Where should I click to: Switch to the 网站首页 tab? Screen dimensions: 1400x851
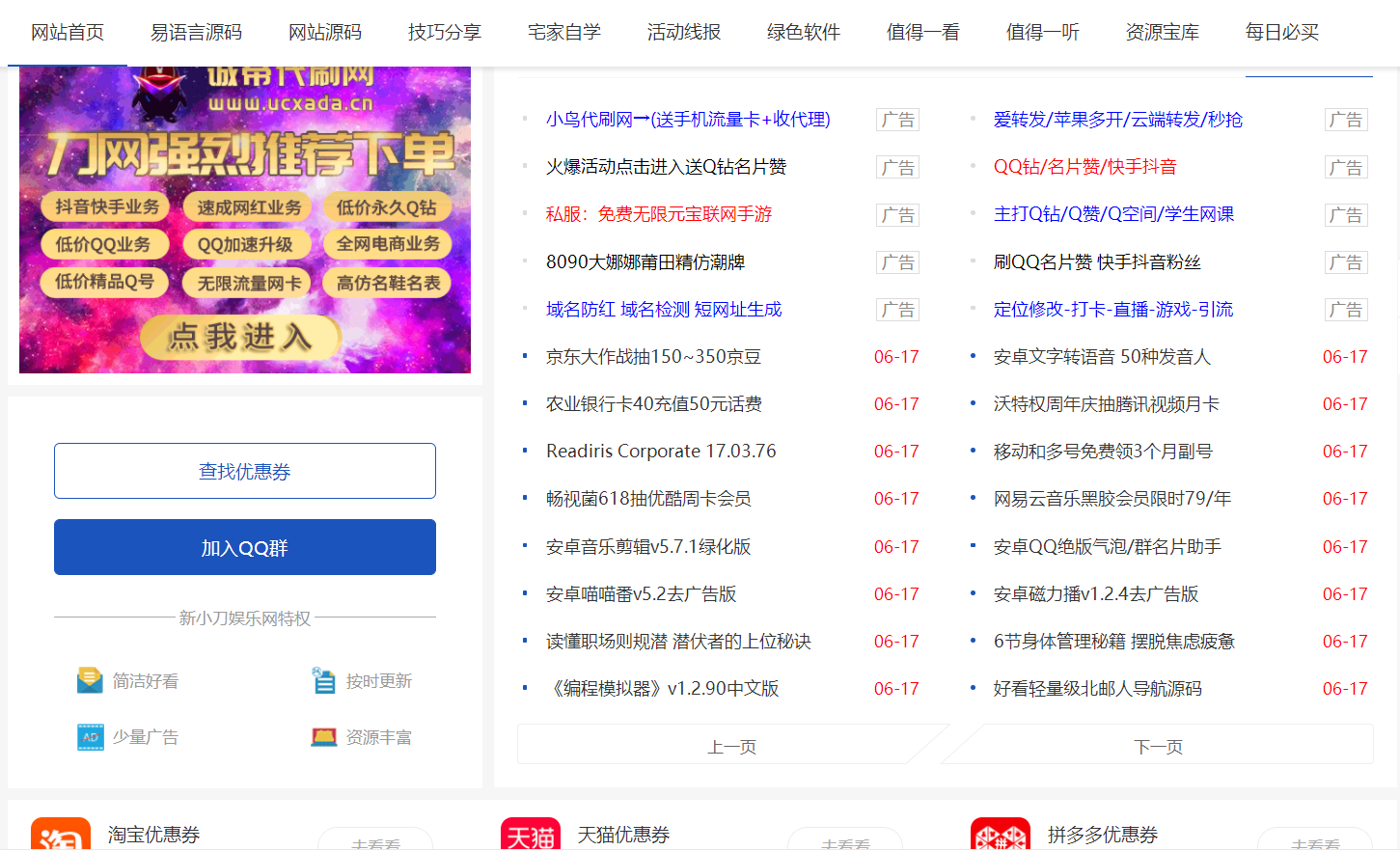[x=67, y=31]
